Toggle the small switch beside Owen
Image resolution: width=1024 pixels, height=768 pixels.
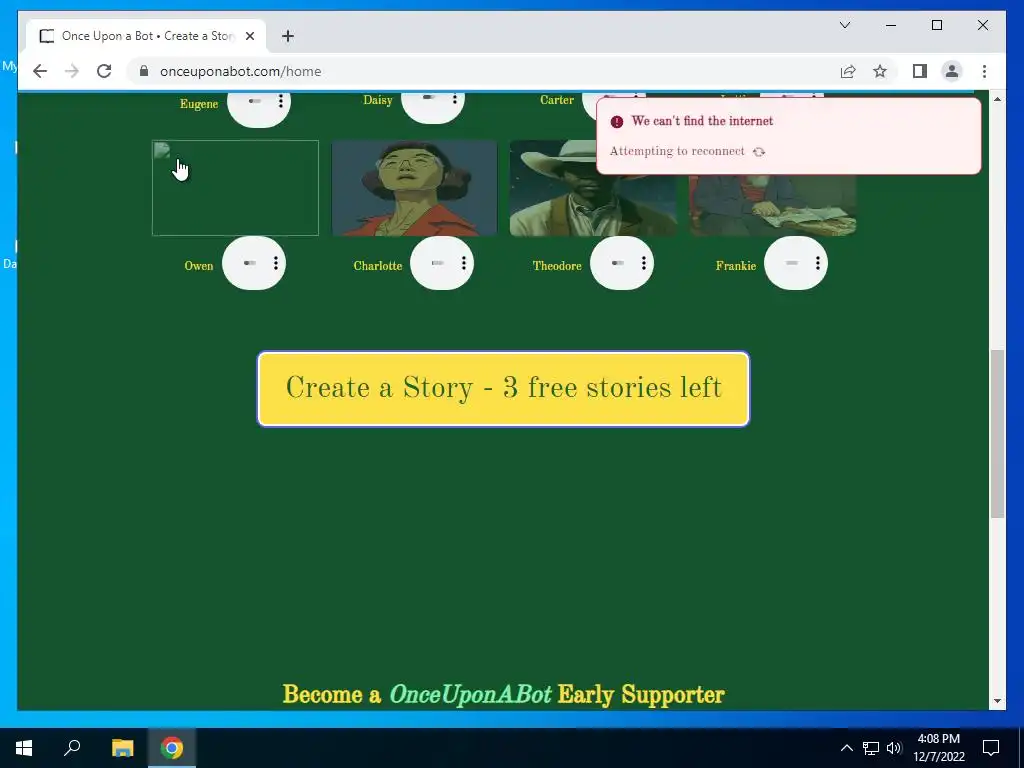click(249, 263)
